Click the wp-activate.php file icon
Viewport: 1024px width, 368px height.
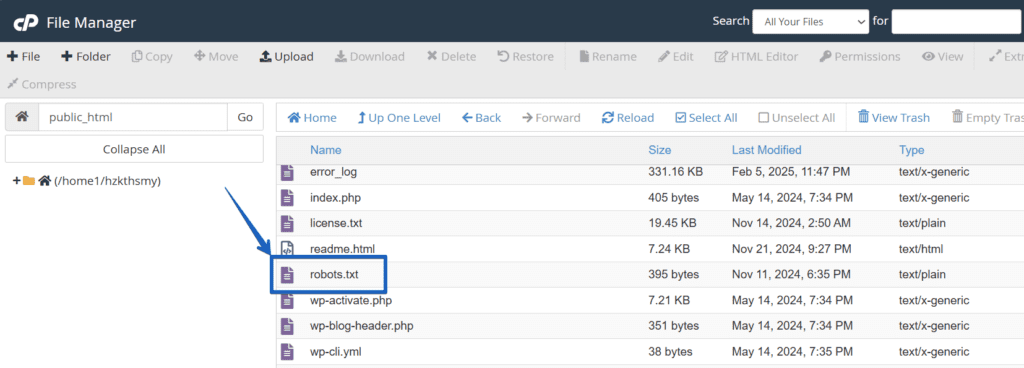coord(287,300)
